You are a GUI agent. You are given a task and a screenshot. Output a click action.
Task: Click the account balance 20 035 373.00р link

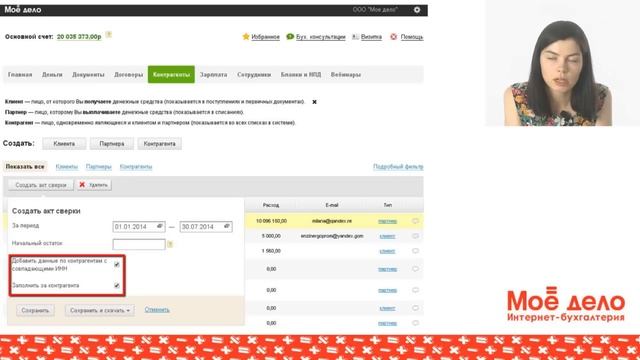(79, 37)
